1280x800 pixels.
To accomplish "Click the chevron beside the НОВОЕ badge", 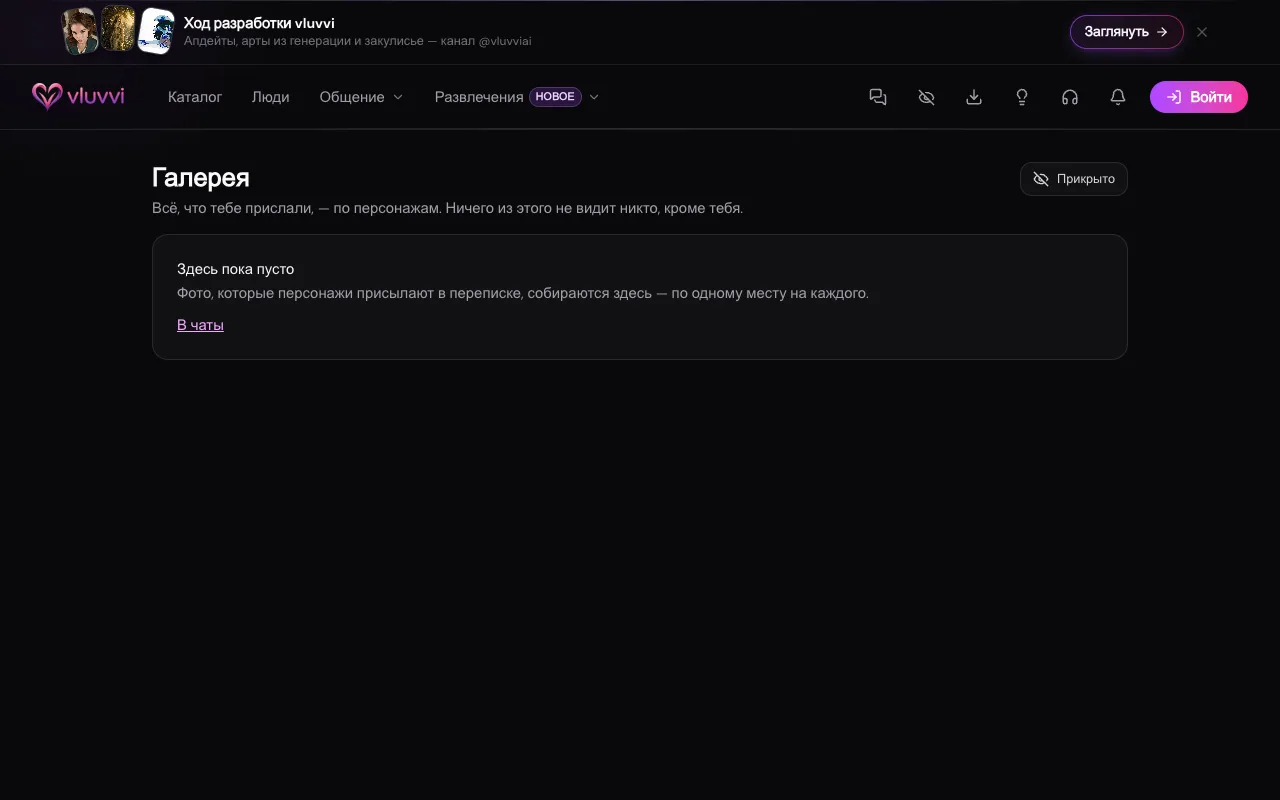I will pyautogui.click(x=594, y=97).
